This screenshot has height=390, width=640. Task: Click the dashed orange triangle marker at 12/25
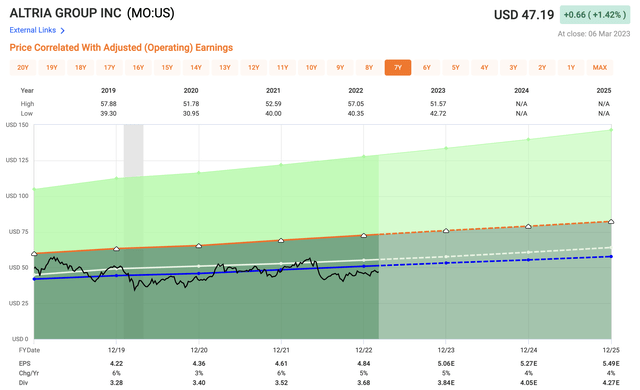point(611,221)
